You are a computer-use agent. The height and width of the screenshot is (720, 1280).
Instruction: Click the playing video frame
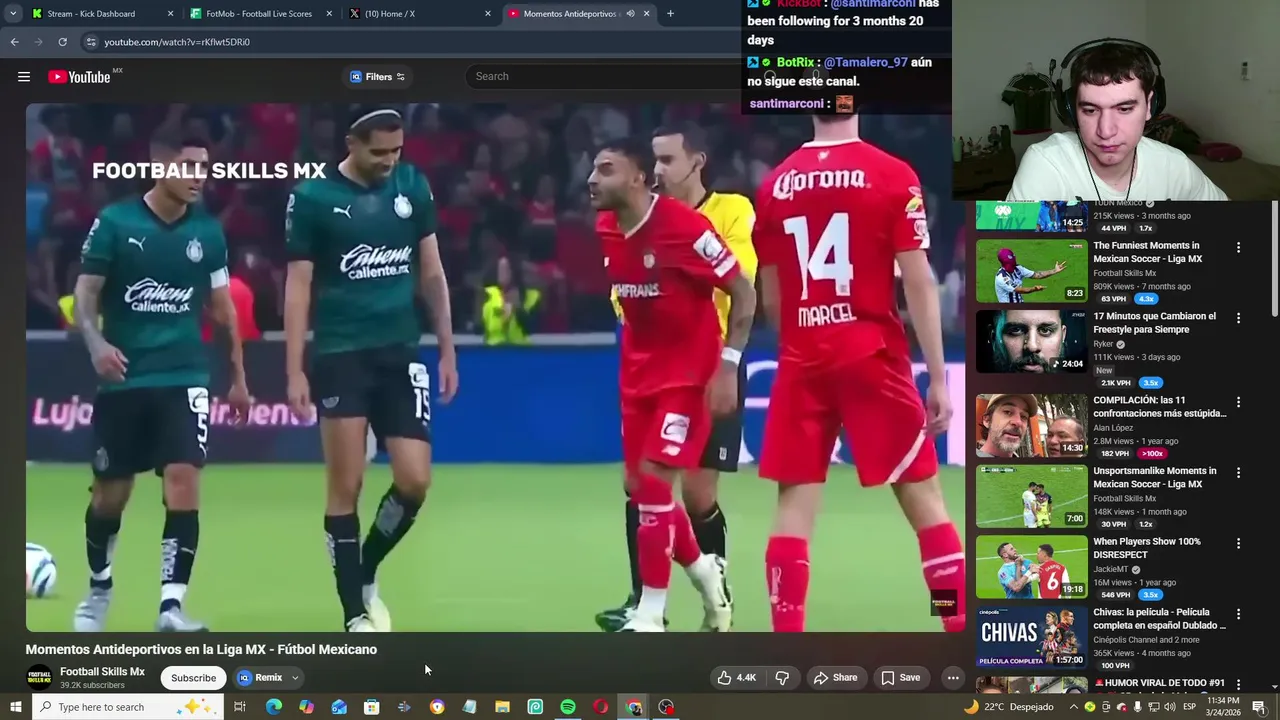pyautogui.click(x=495, y=367)
